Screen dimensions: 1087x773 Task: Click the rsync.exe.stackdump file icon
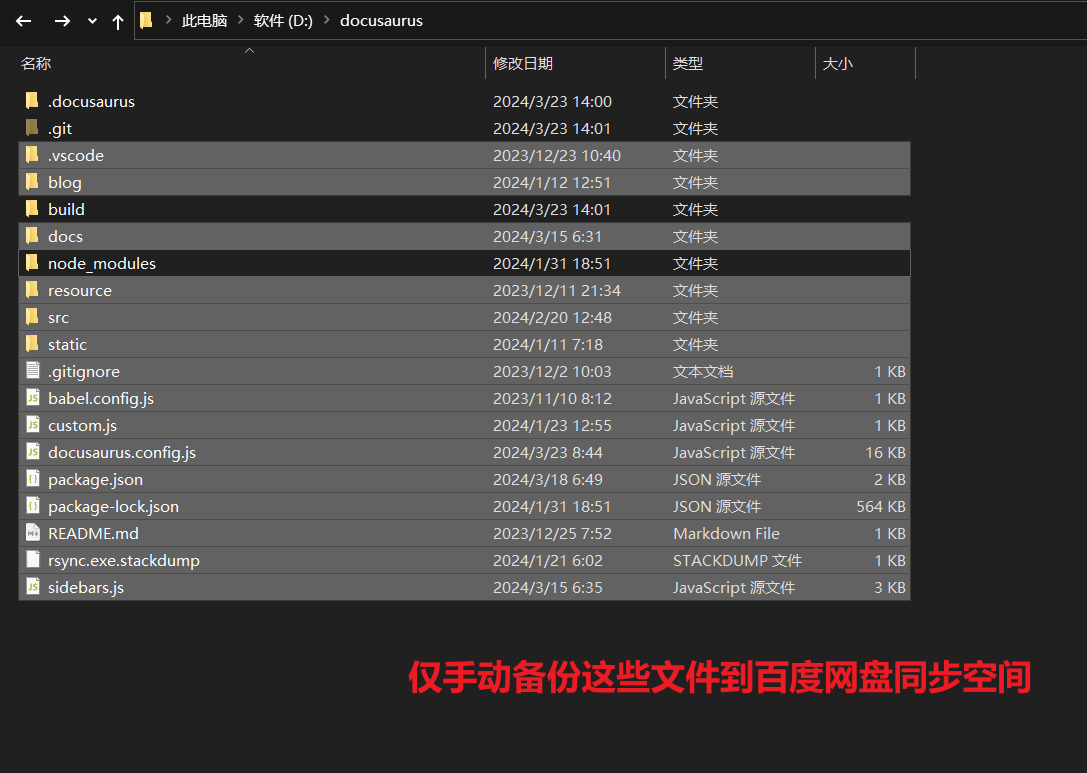(33, 559)
